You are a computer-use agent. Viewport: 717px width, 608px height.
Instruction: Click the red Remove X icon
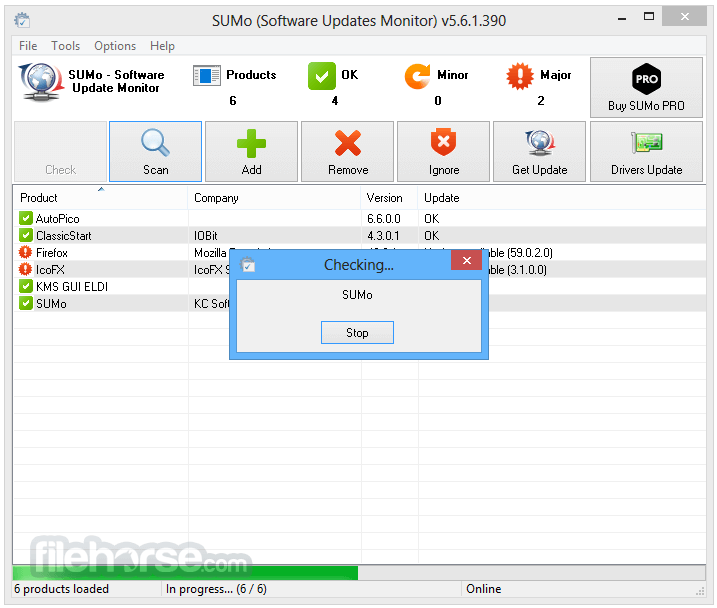click(x=348, y=145)
